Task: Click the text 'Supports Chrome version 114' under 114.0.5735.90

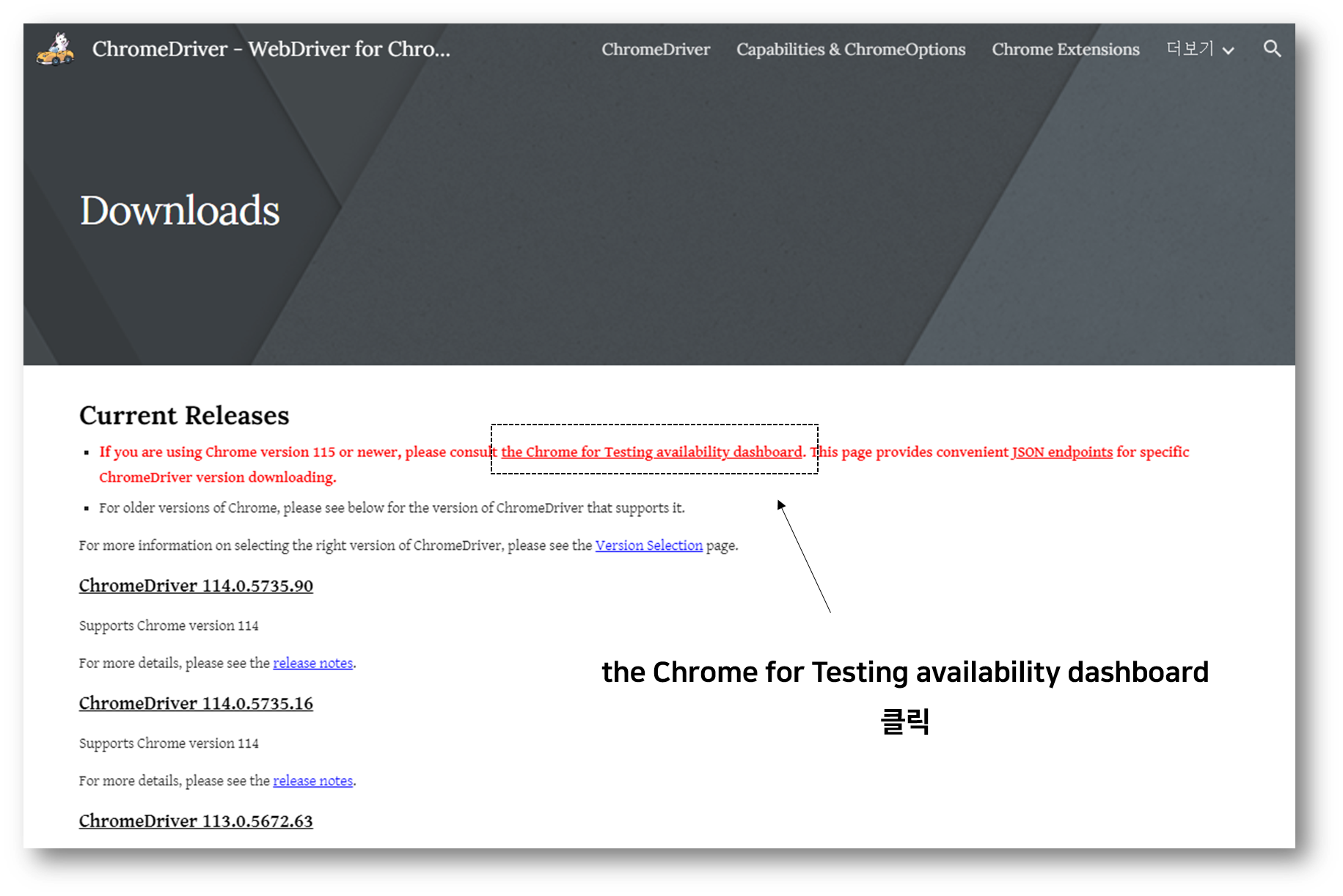Action: (x=169, y=625)
